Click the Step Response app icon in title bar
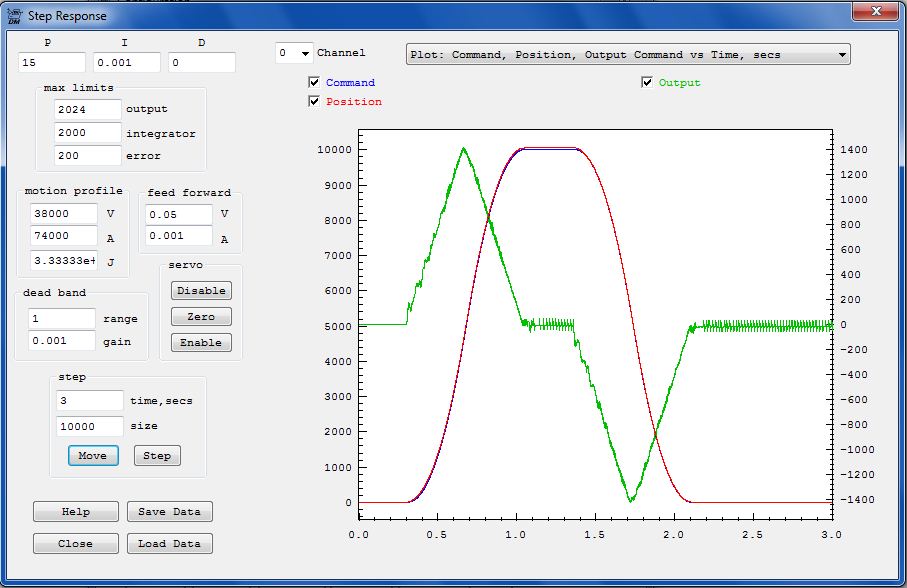907x588 pixels. tap(14, 15)
